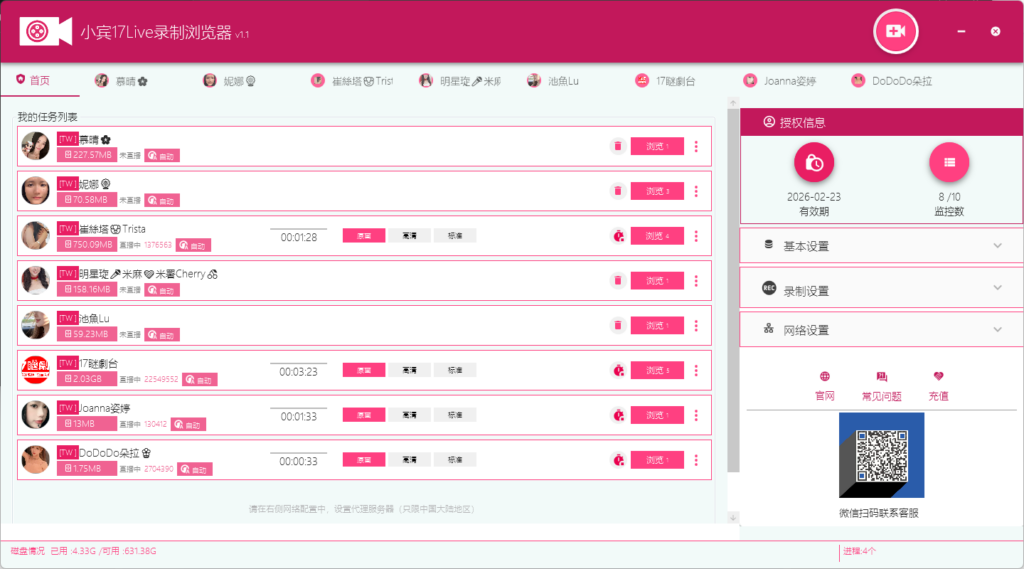
Task: Toggle 自动 recording for 妮娜
Action: (x=162, y=201)
